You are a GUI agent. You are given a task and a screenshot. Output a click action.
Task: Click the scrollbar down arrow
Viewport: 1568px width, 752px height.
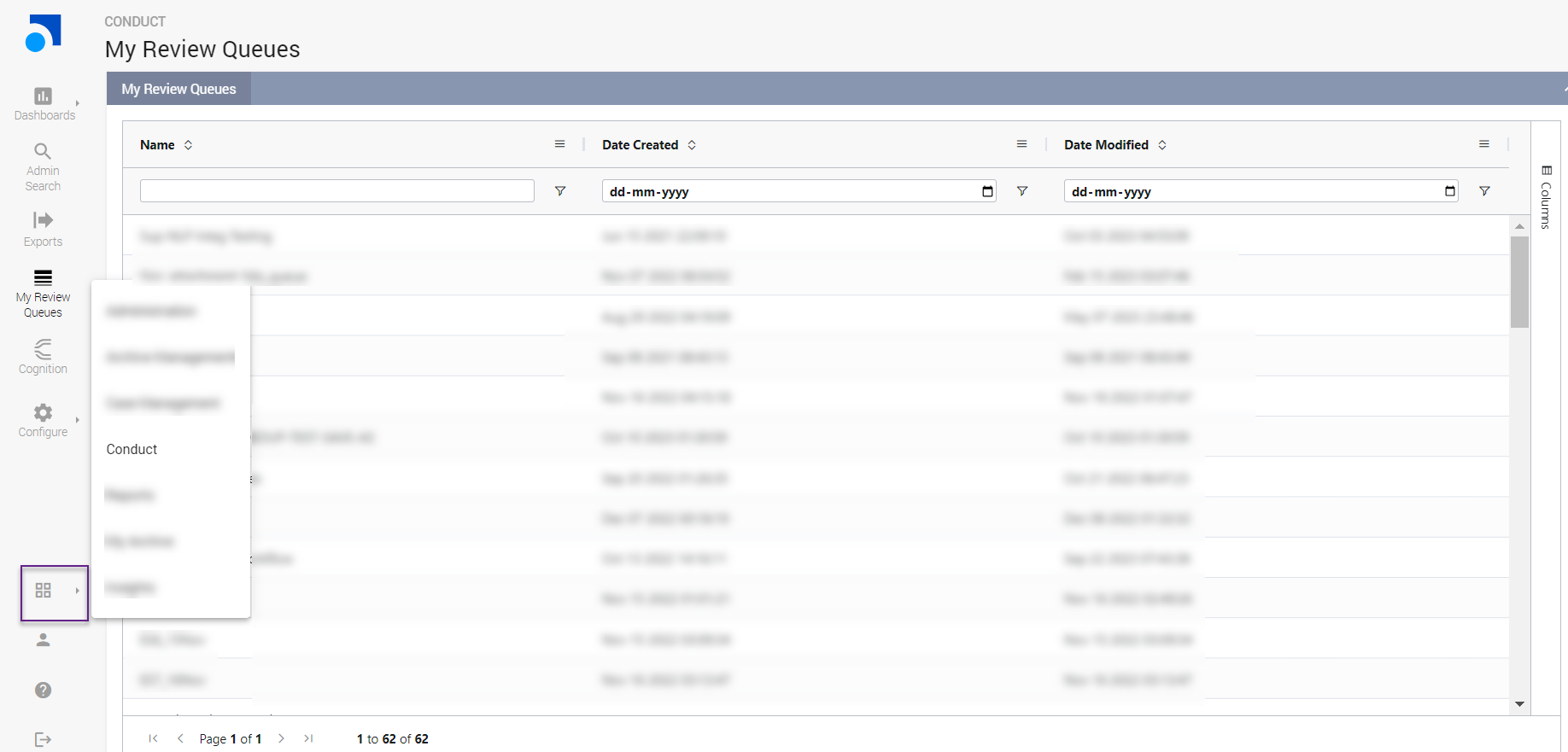pyautogui.click(x=1519, y=704)
